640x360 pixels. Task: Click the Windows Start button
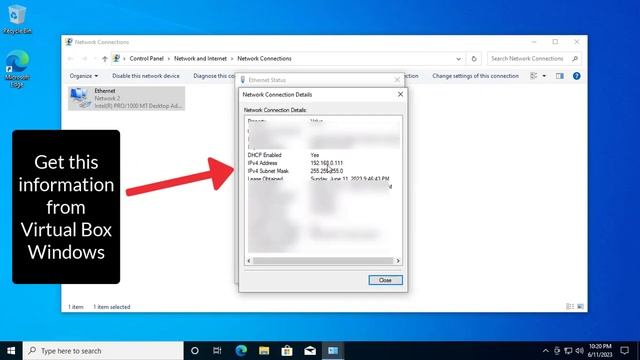click(x=11, y=351)
